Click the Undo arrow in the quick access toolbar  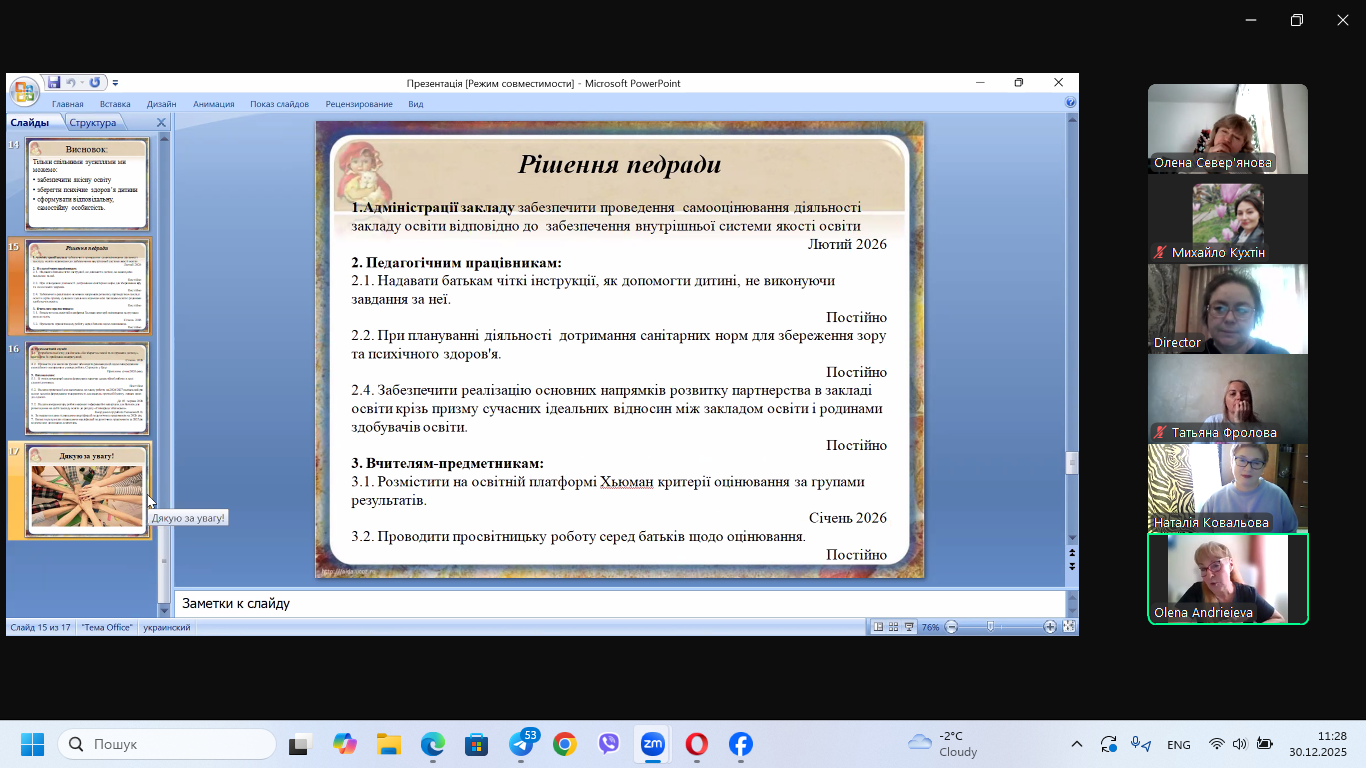click(x=73, y=83)
